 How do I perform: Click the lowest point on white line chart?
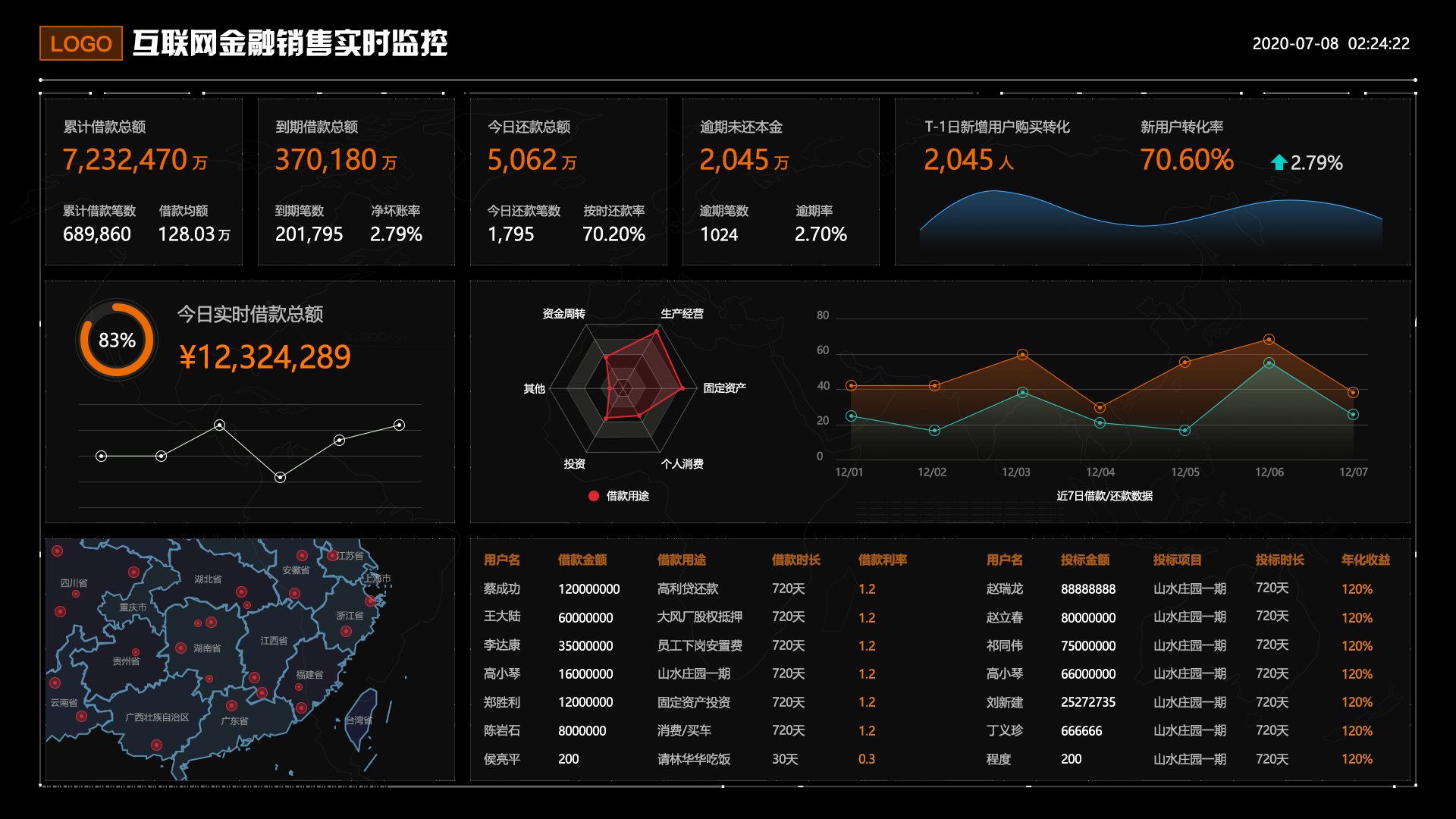(280, 478)
